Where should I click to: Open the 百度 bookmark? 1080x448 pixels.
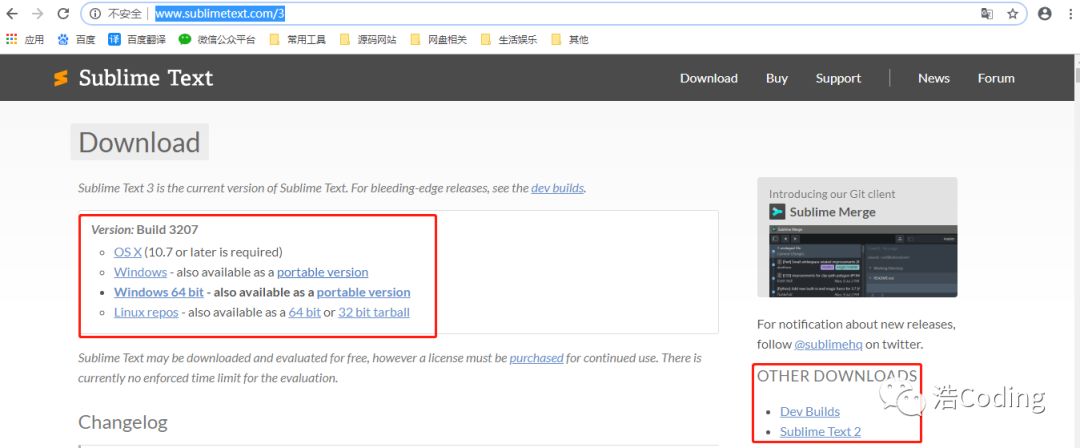point(76,39)
